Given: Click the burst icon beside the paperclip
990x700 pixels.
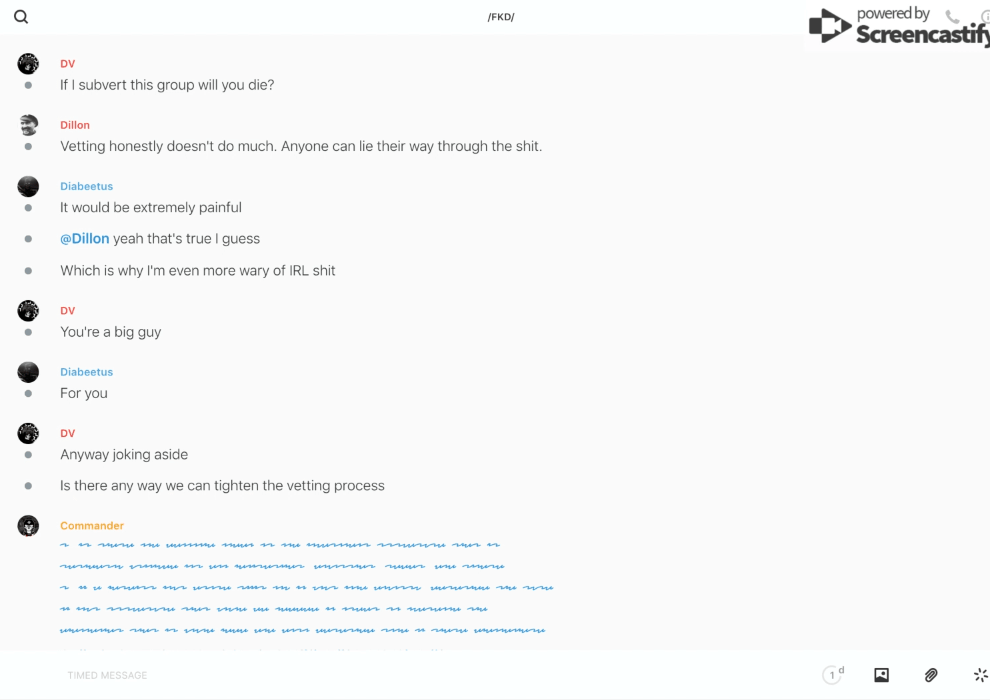Looking at the screenshot, I should click(980, 675).
